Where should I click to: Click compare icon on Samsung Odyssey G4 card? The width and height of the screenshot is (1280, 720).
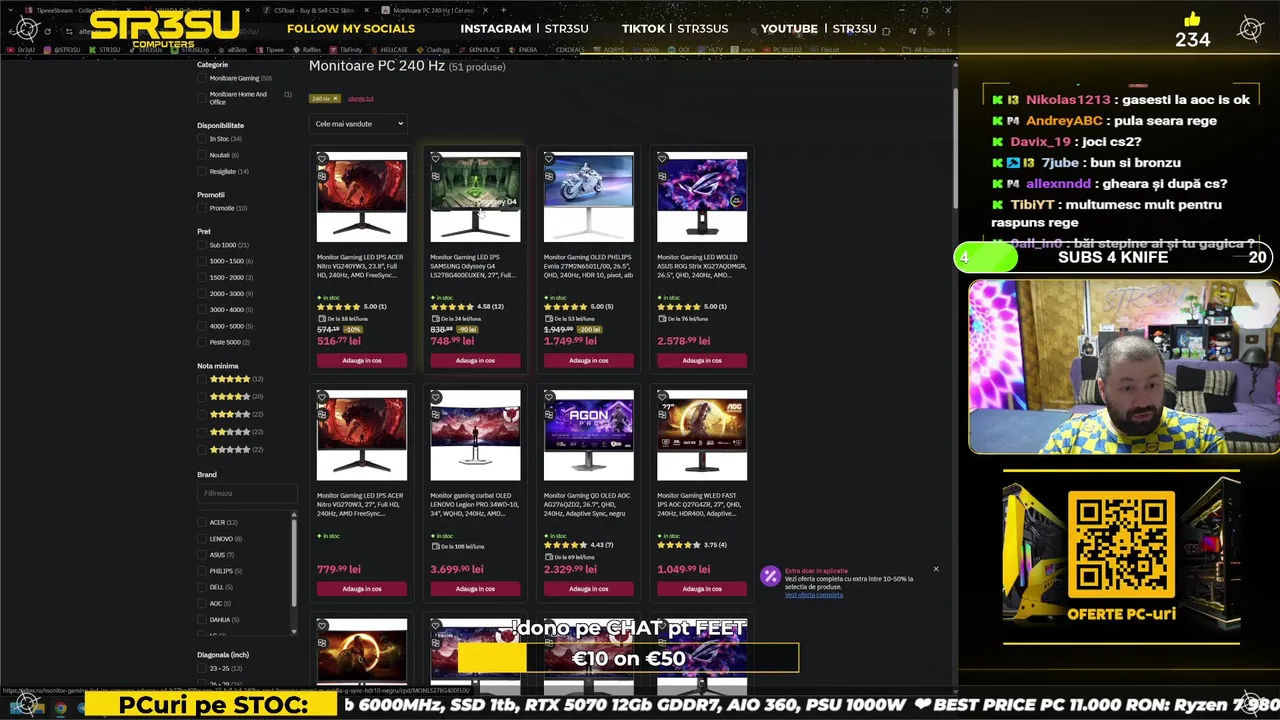[435, 175]
